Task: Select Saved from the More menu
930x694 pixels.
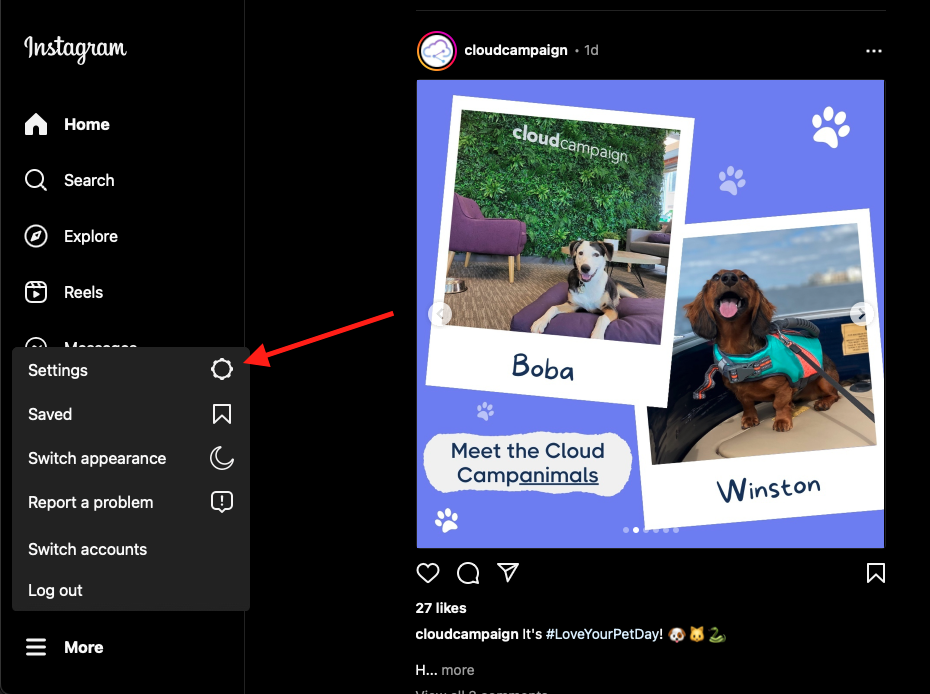Action: click(x=130, y=414)
